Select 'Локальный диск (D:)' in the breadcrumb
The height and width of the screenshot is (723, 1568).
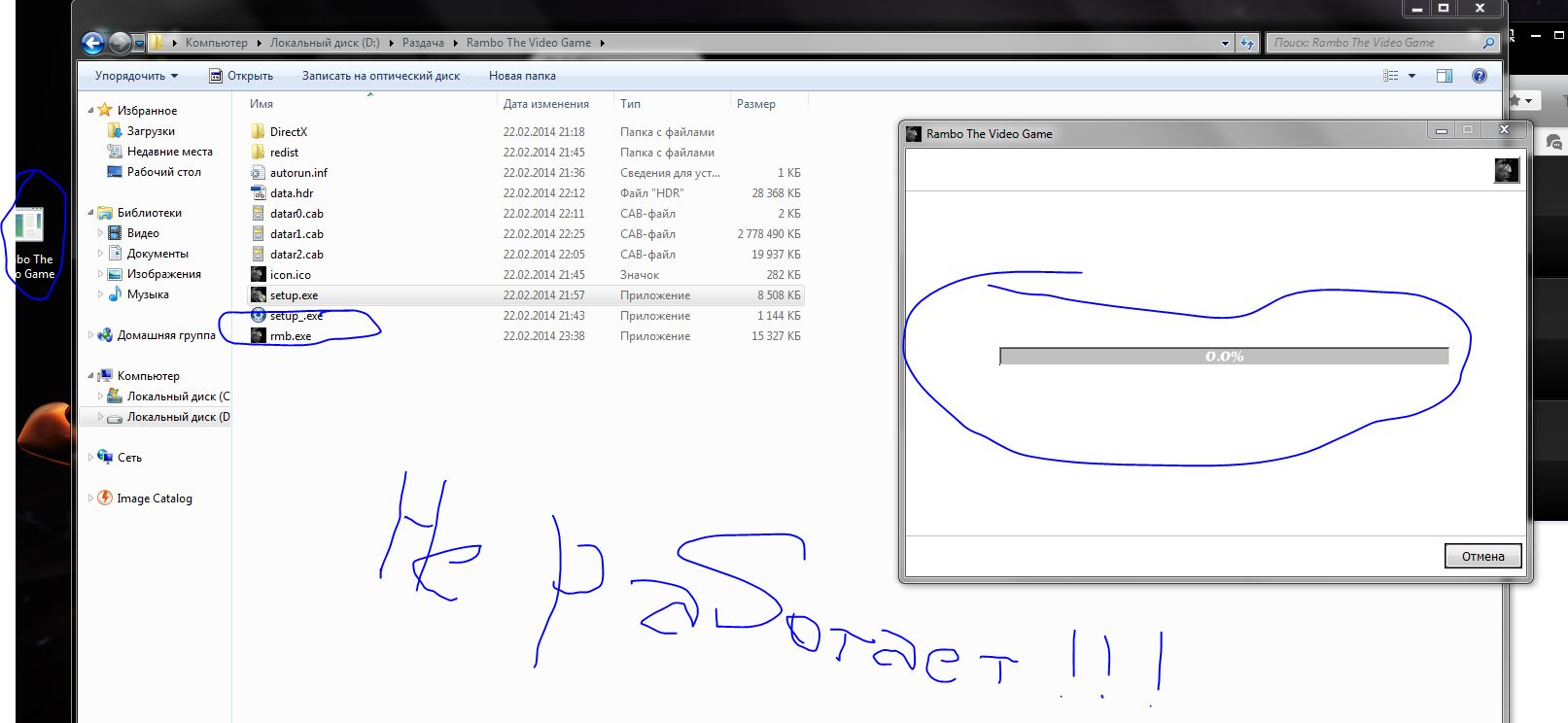[x=325, y=43]
